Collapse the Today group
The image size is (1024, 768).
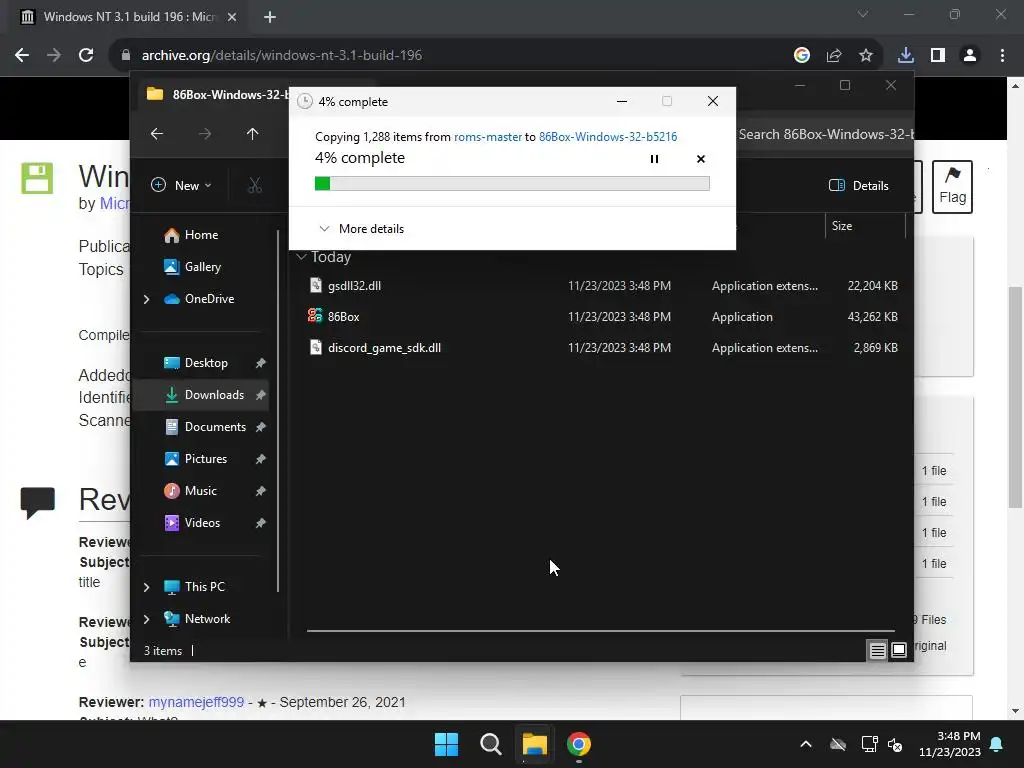tap(302, 257)
